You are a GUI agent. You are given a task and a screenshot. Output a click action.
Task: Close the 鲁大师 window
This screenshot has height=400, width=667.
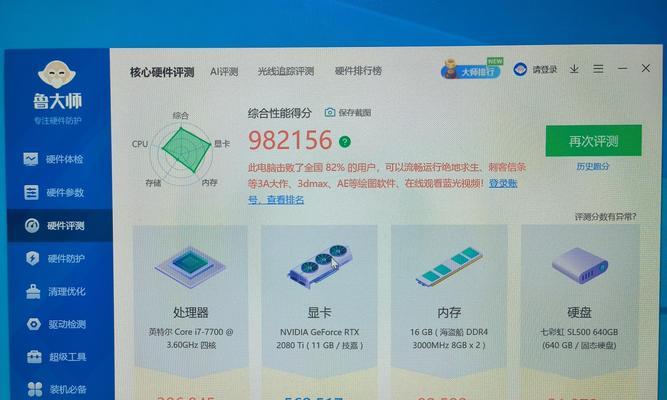click(645, 68)
